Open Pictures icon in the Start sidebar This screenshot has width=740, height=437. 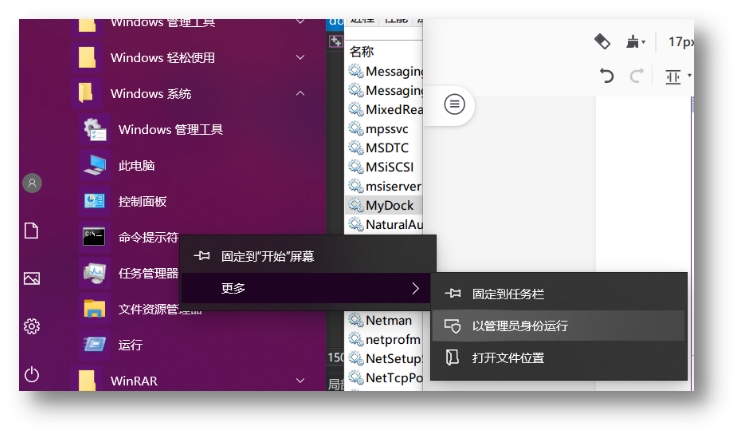click(32, 278)
